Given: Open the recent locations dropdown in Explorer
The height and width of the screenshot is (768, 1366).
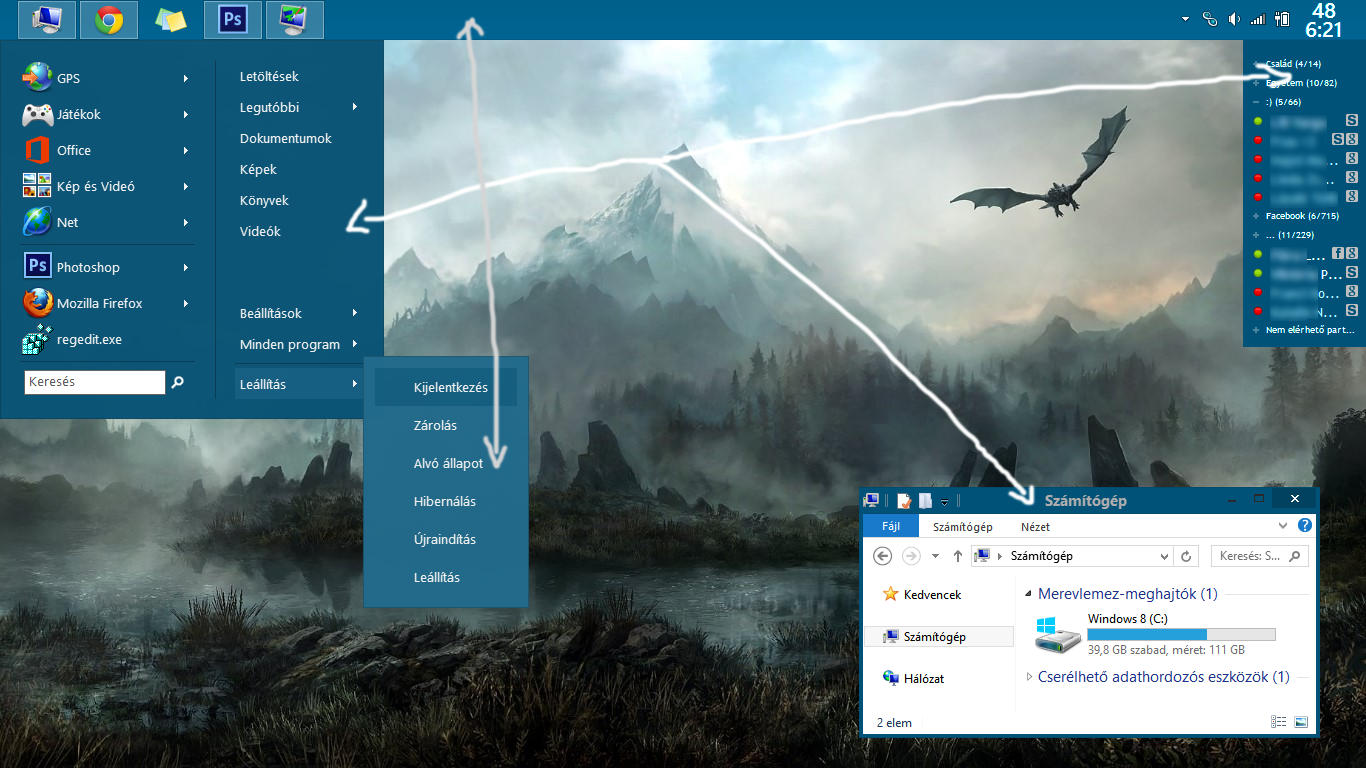Looking at the screenshot, I should [x=935, y=556].
